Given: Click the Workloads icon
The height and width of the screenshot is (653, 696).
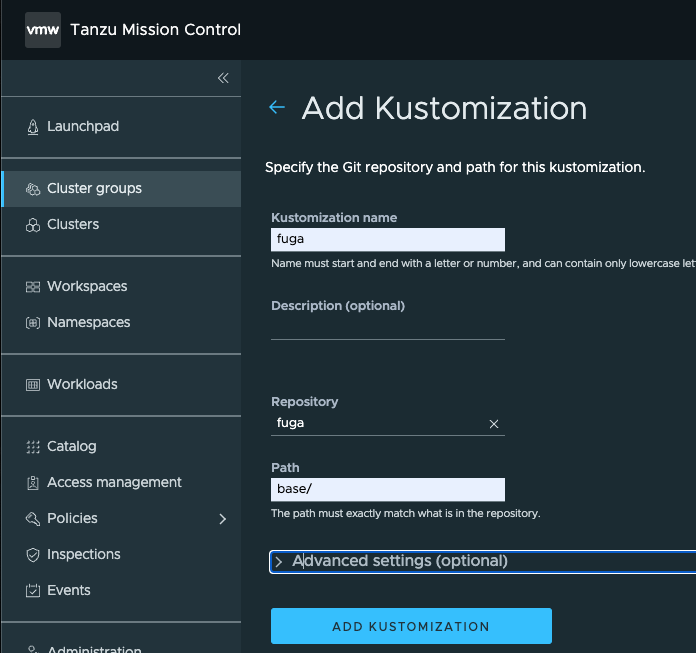Looking at the screenshot, I should tap(33, 385).
